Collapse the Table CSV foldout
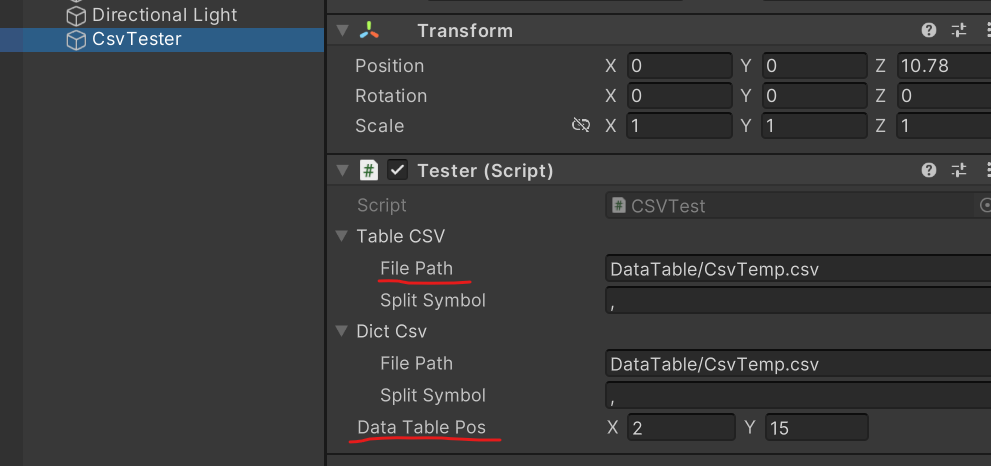The image size is (991, 466). (x=343, y=237)
